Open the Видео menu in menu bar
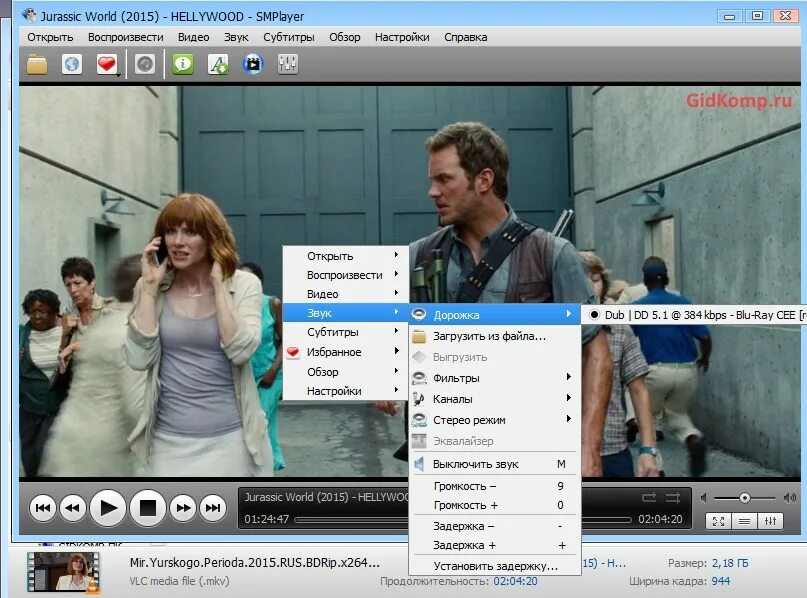 pyautogui.click(x=194, y=37)
